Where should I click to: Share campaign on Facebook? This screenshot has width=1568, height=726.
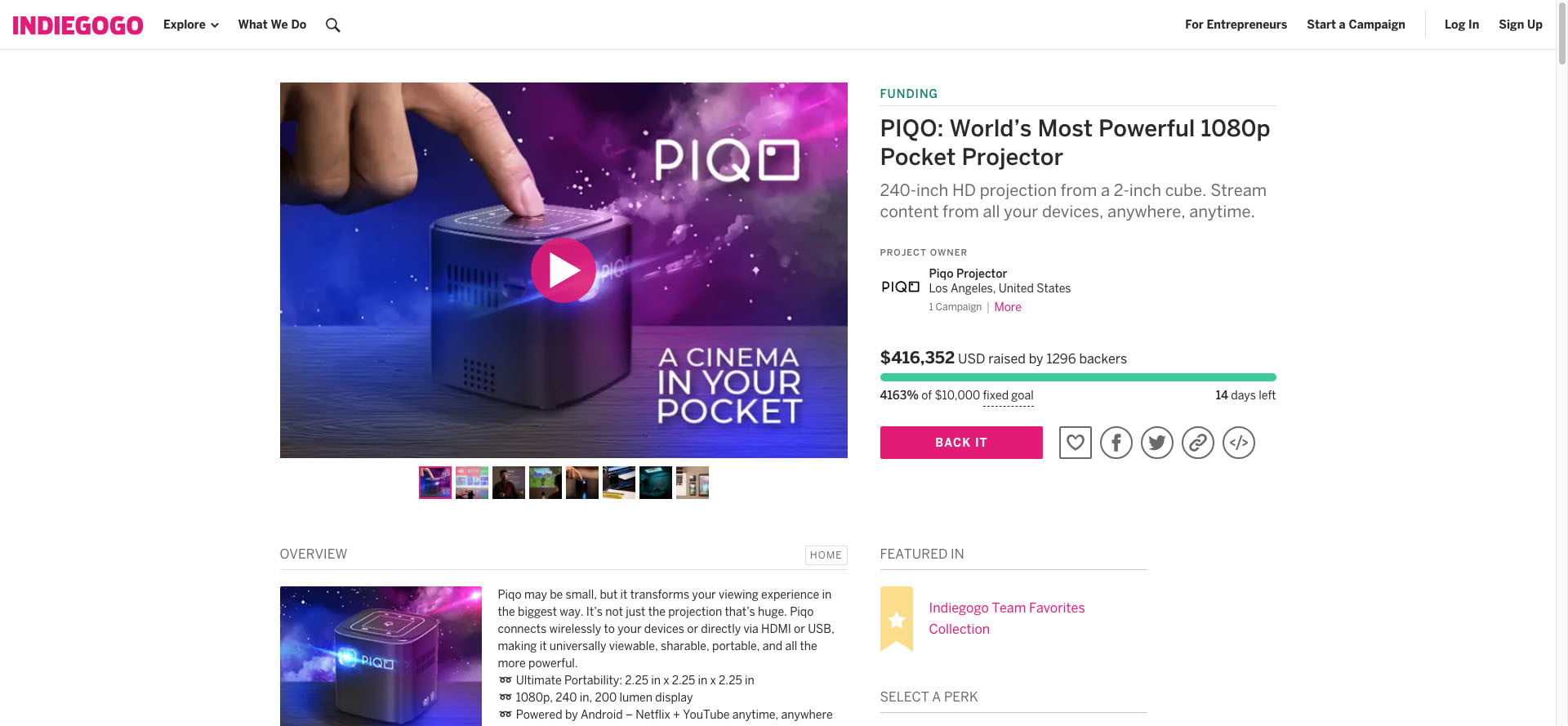[x=1116, y=443]
